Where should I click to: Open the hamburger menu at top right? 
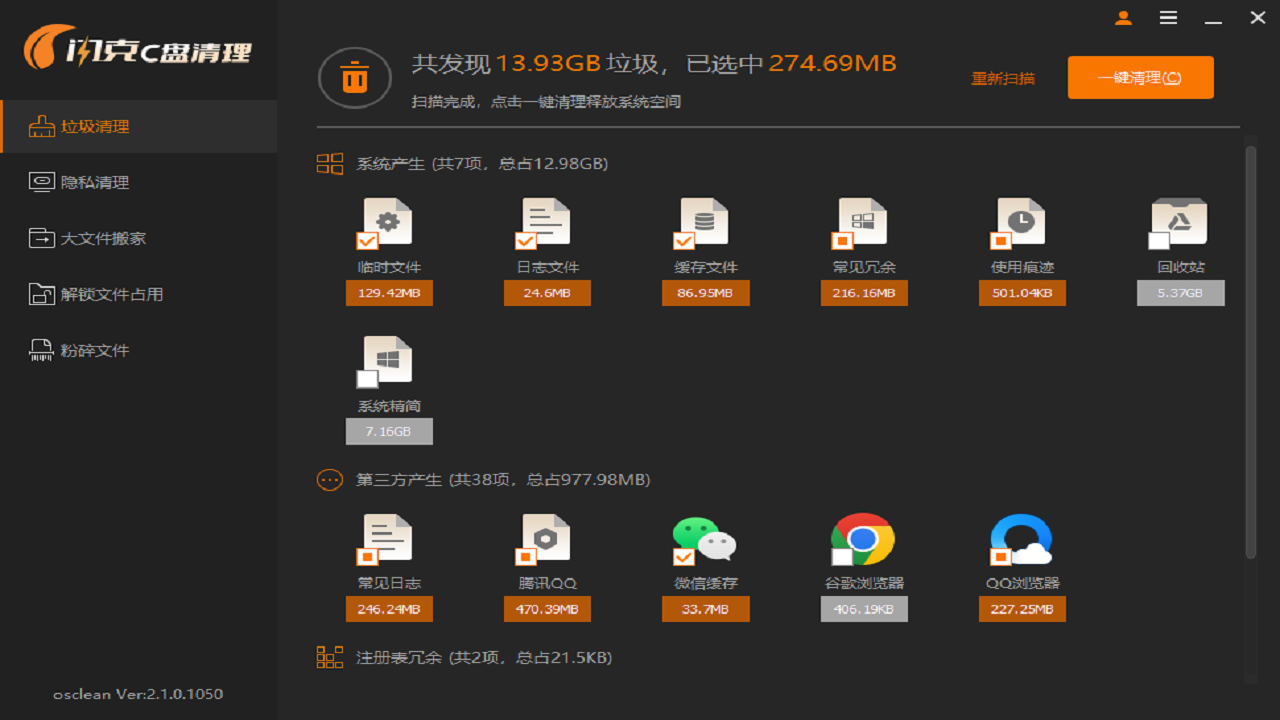[x=1168, y=18]
